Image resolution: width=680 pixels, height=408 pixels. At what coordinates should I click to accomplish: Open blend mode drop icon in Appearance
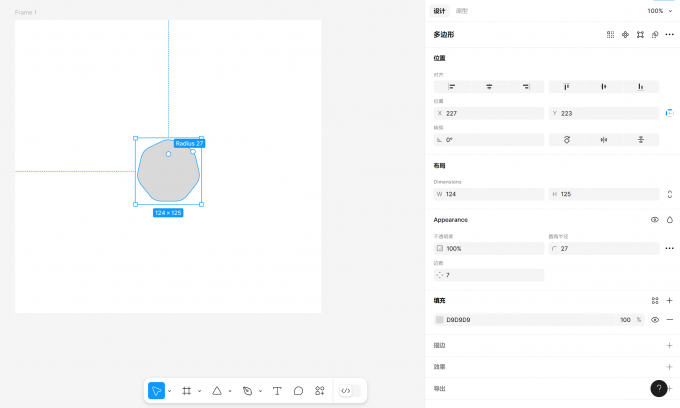click(x=670, y=220)
